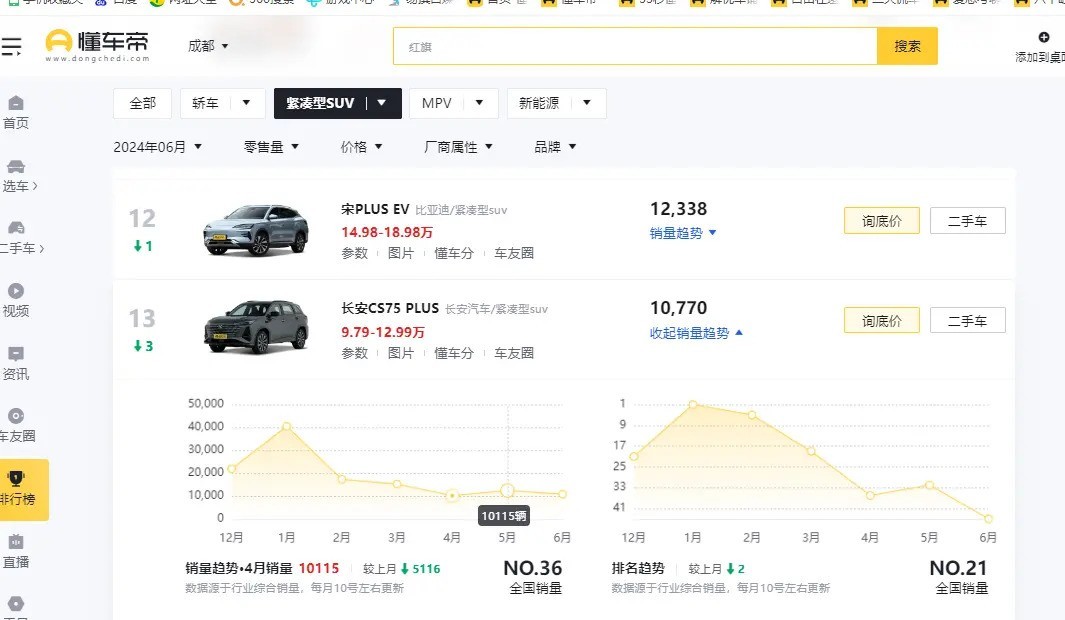The height and width of the screenshot is (620, 1065).
Task: Open the 车友圈 sidebar icon
Action: [x=16, y=416]
